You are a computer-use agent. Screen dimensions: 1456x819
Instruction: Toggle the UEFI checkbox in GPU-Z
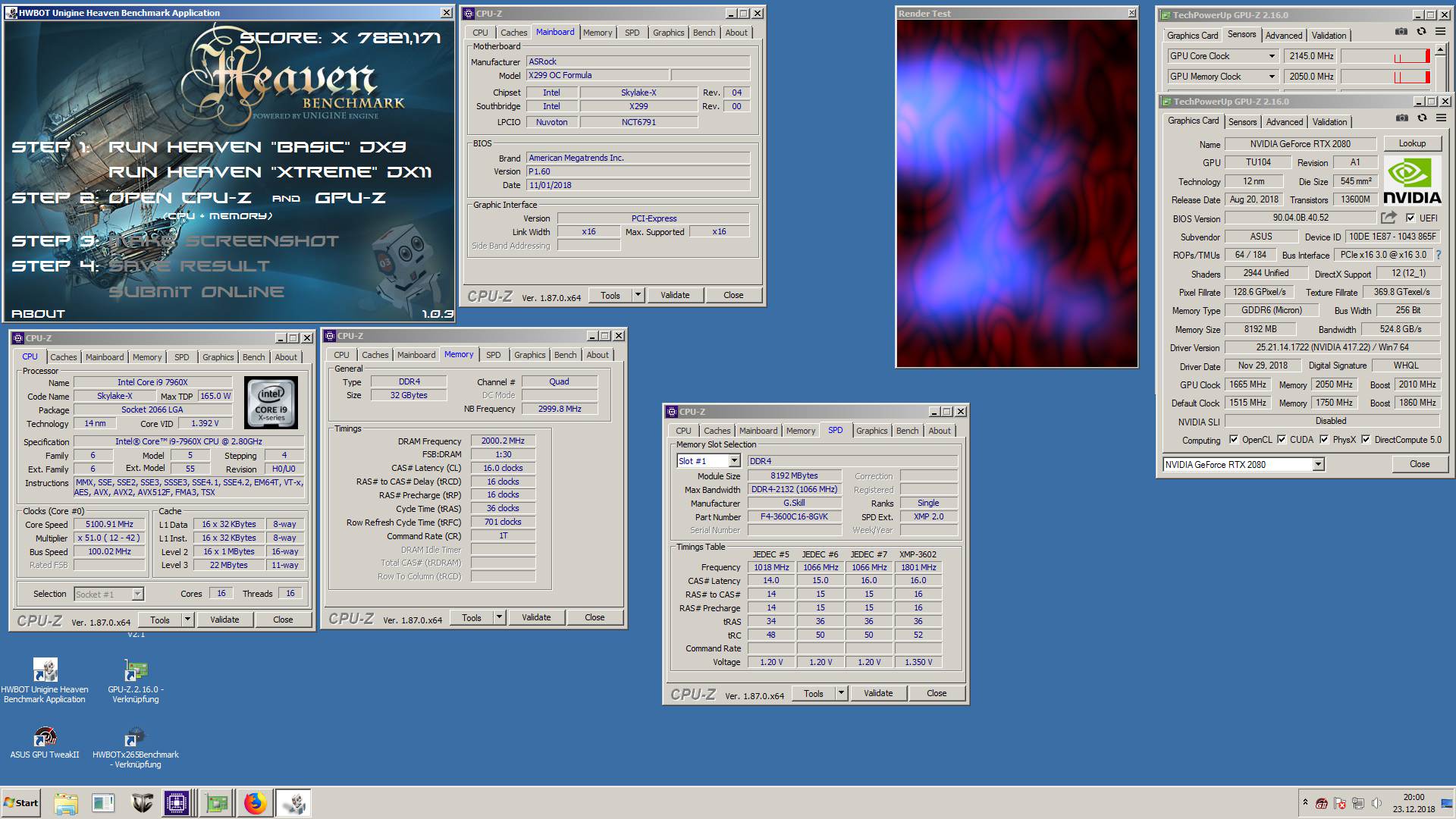coord(1410,218)
